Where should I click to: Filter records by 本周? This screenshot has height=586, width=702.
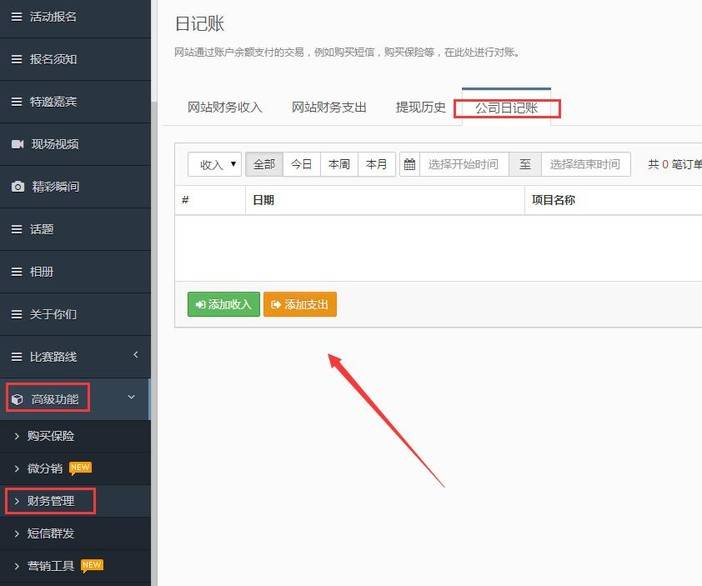tap(339, 165)
